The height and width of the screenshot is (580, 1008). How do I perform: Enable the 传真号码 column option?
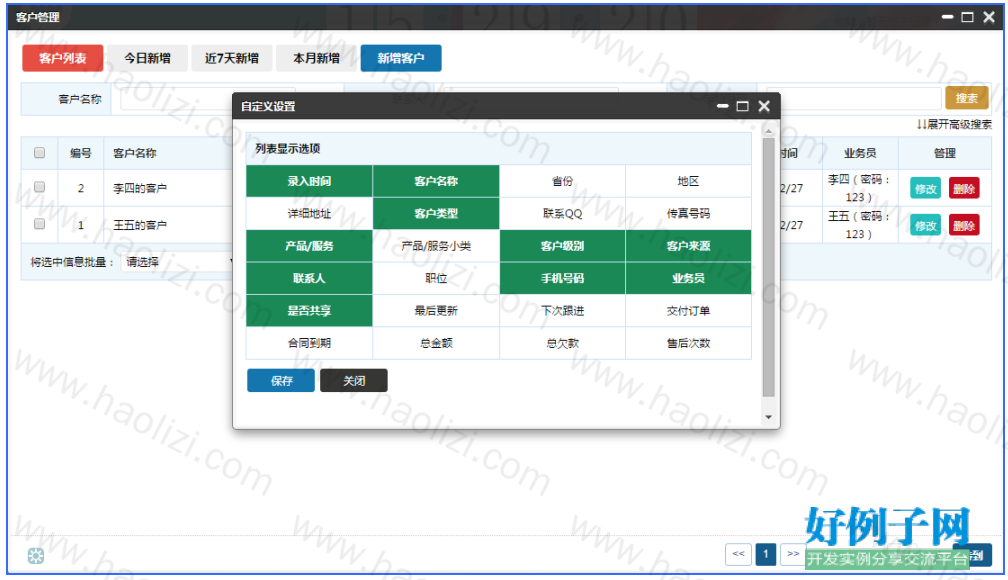coord(688,213)
